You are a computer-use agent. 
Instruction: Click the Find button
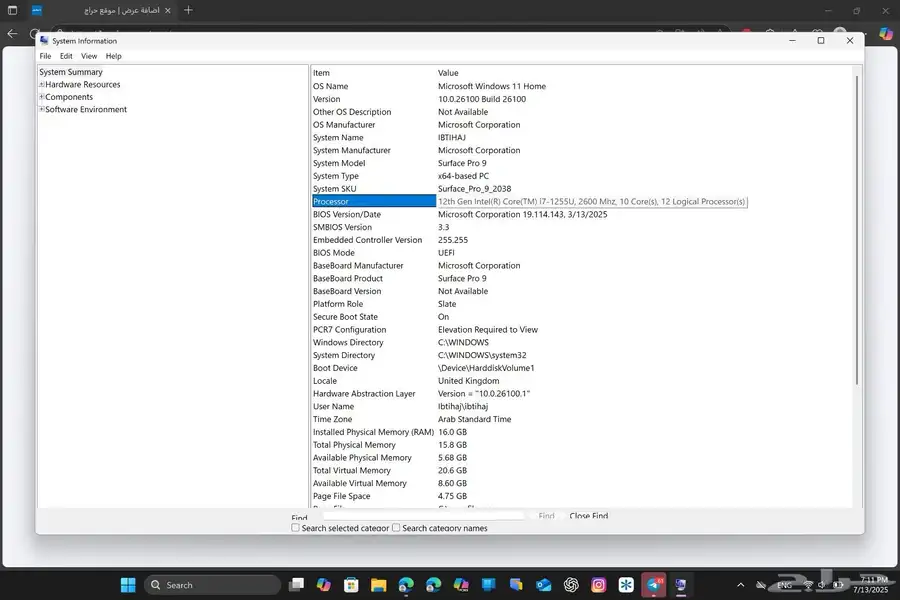546,516
